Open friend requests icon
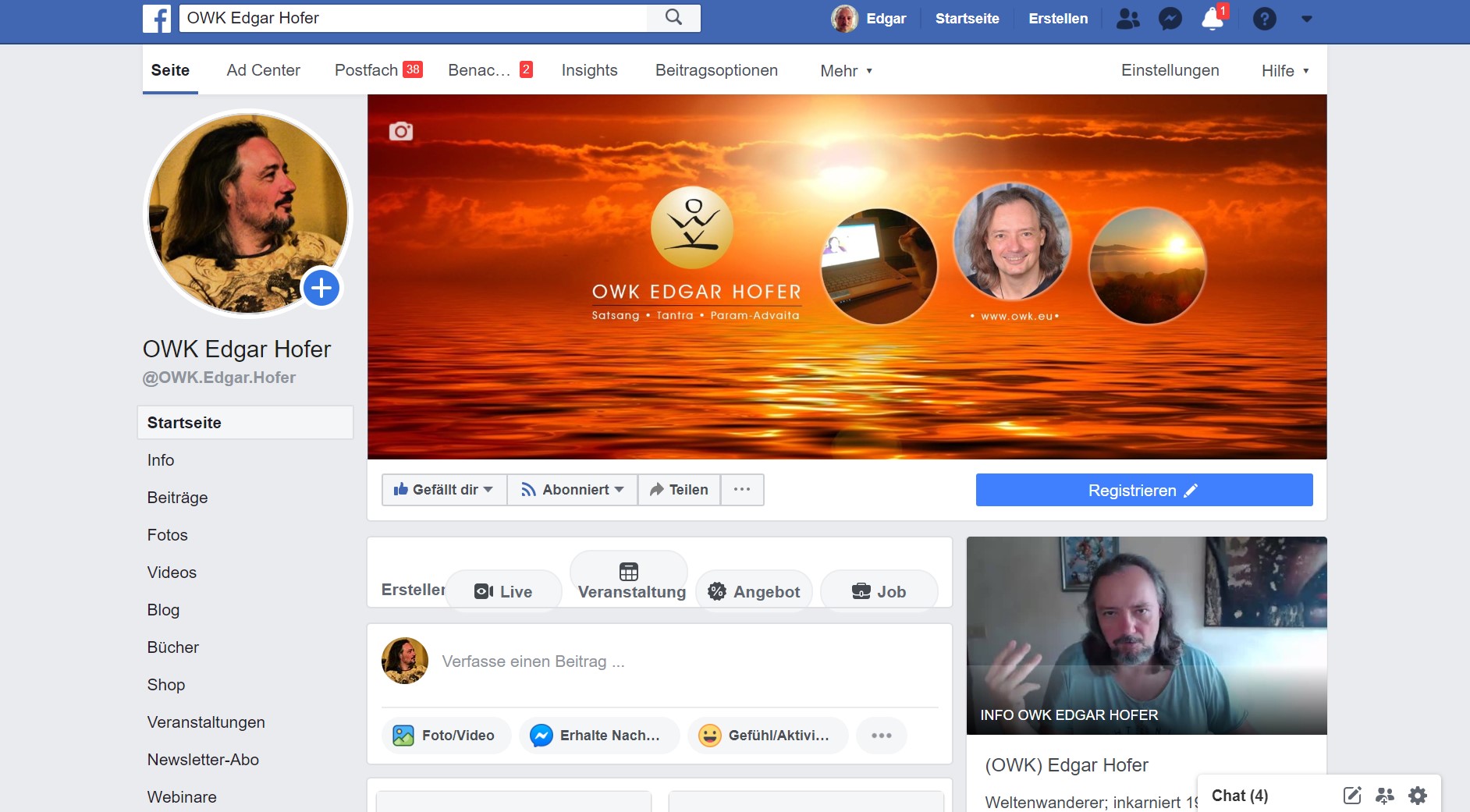Screen dimensions: 1470x812 [x=1127, y=19]
